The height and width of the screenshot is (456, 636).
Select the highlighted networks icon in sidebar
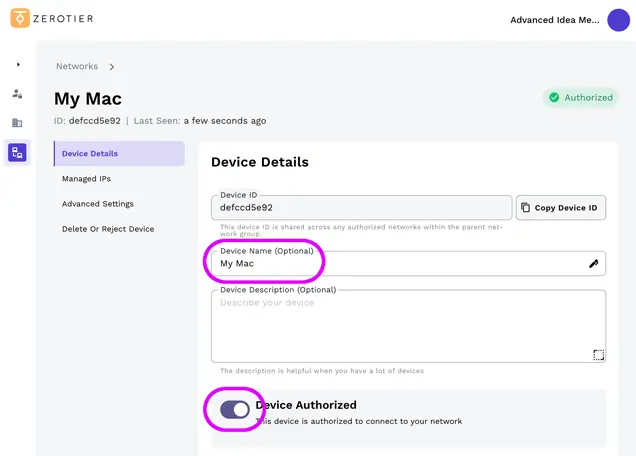click(x=17, y=153)
